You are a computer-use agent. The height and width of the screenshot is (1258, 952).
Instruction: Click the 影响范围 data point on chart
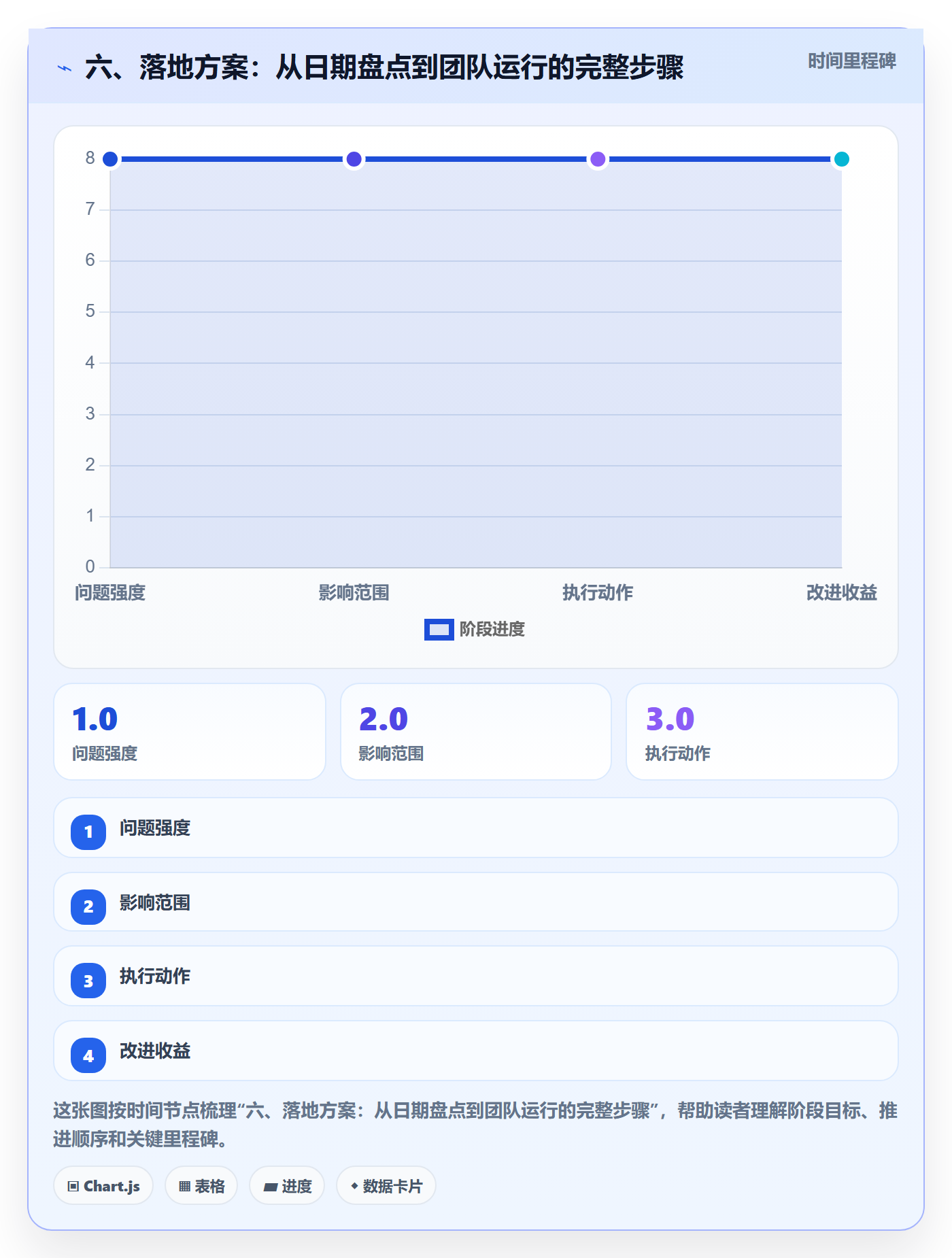(x=354, y=159)
